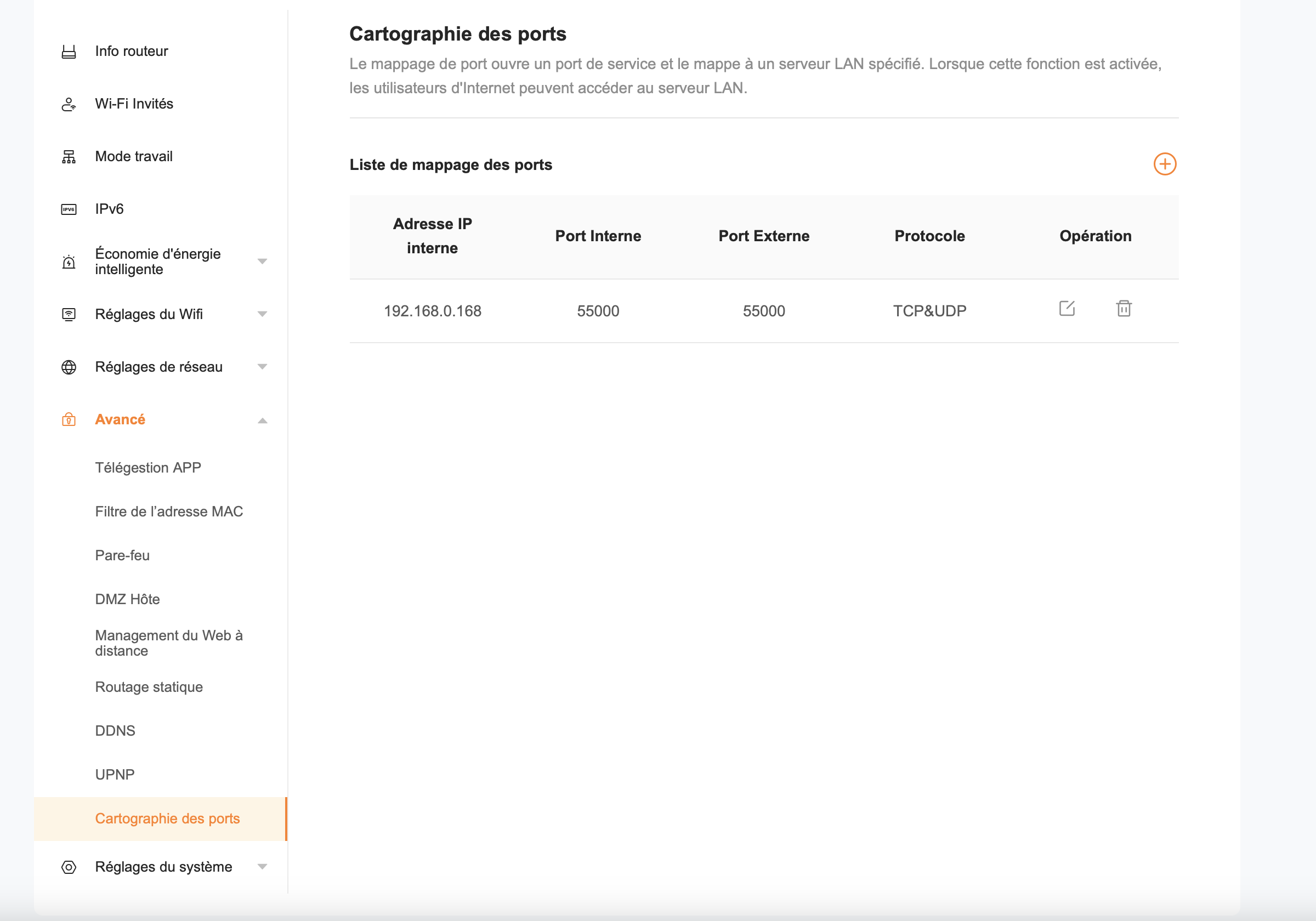
Task: Click the Opération column header
Action: (x=1095, y=236)
